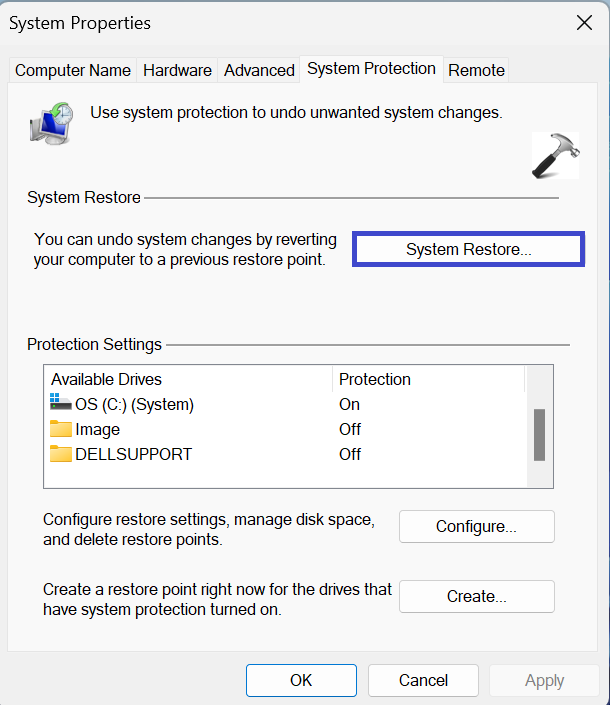Click the Cancel button

423,680
